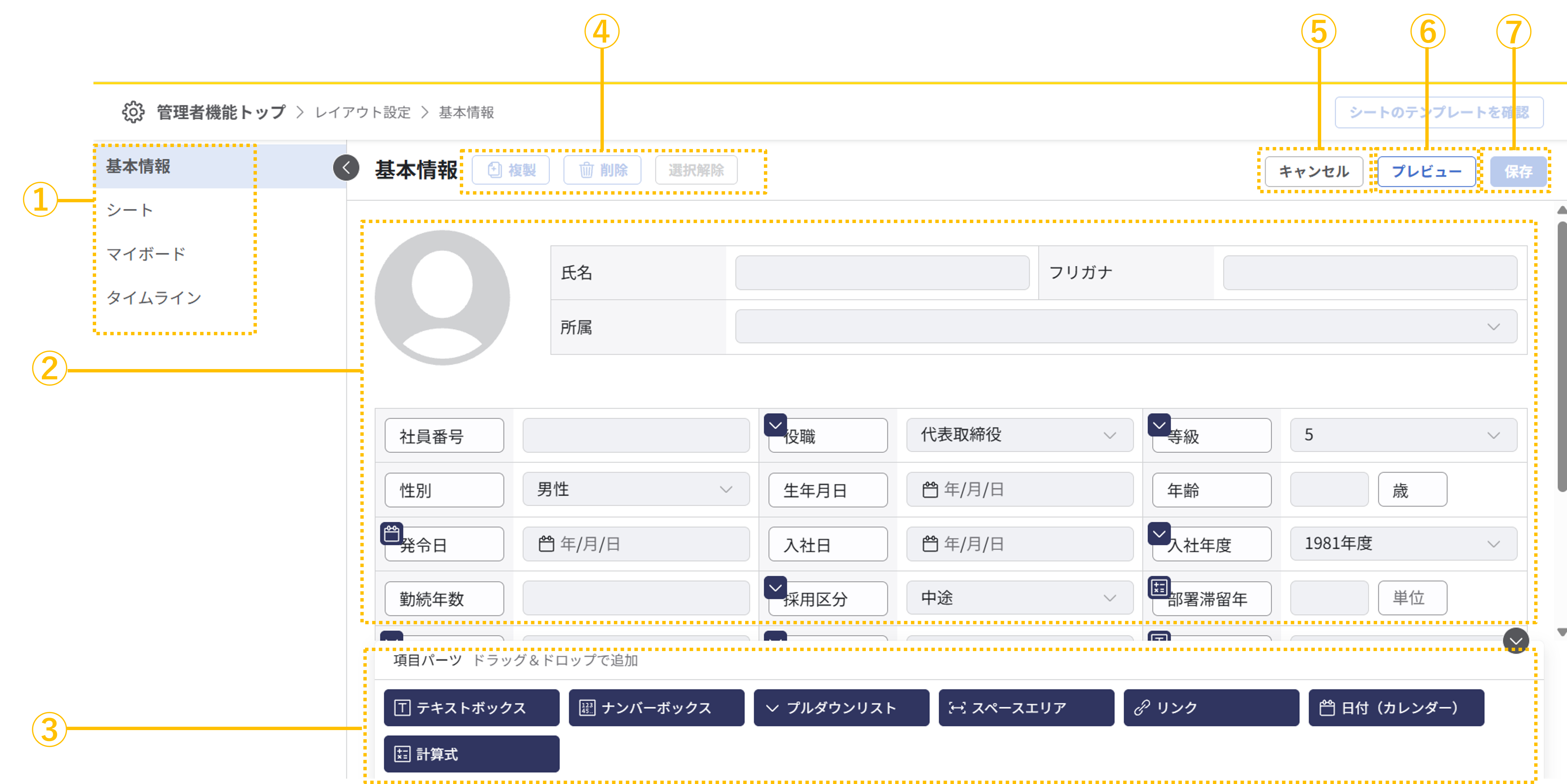Image resolution: width=1567 pixels, height=784 pixels.
Task: Select the スペースエリア part
Action: (1026, 707)
